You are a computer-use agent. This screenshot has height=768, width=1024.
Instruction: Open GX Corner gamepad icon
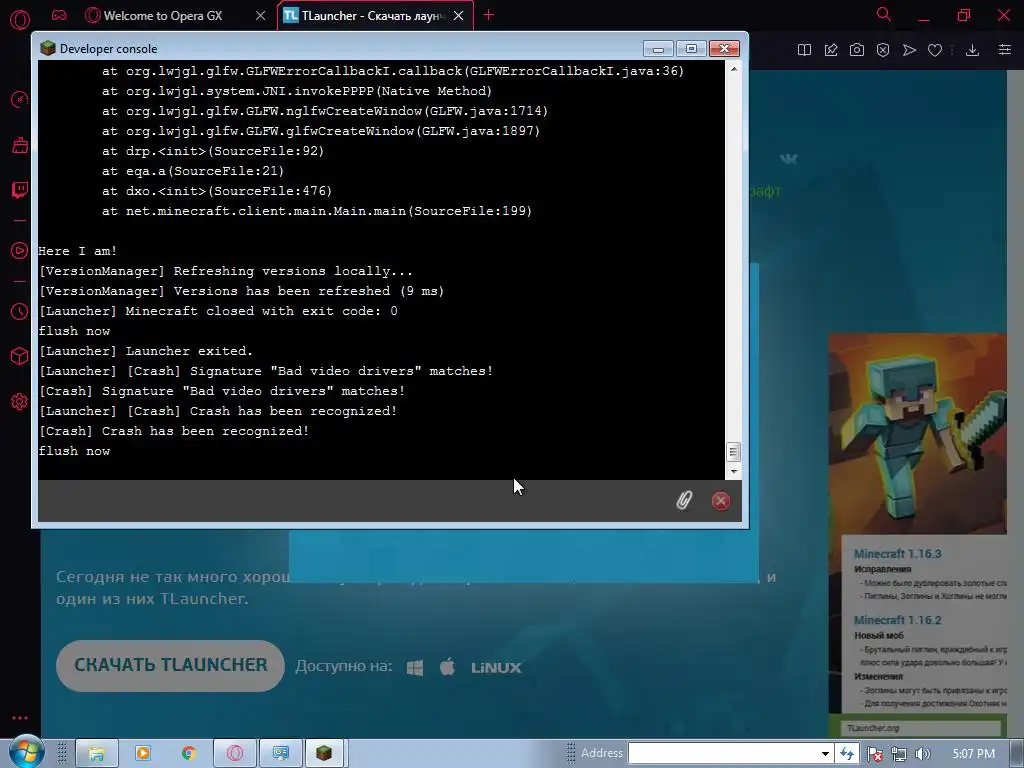pos(59,15)
